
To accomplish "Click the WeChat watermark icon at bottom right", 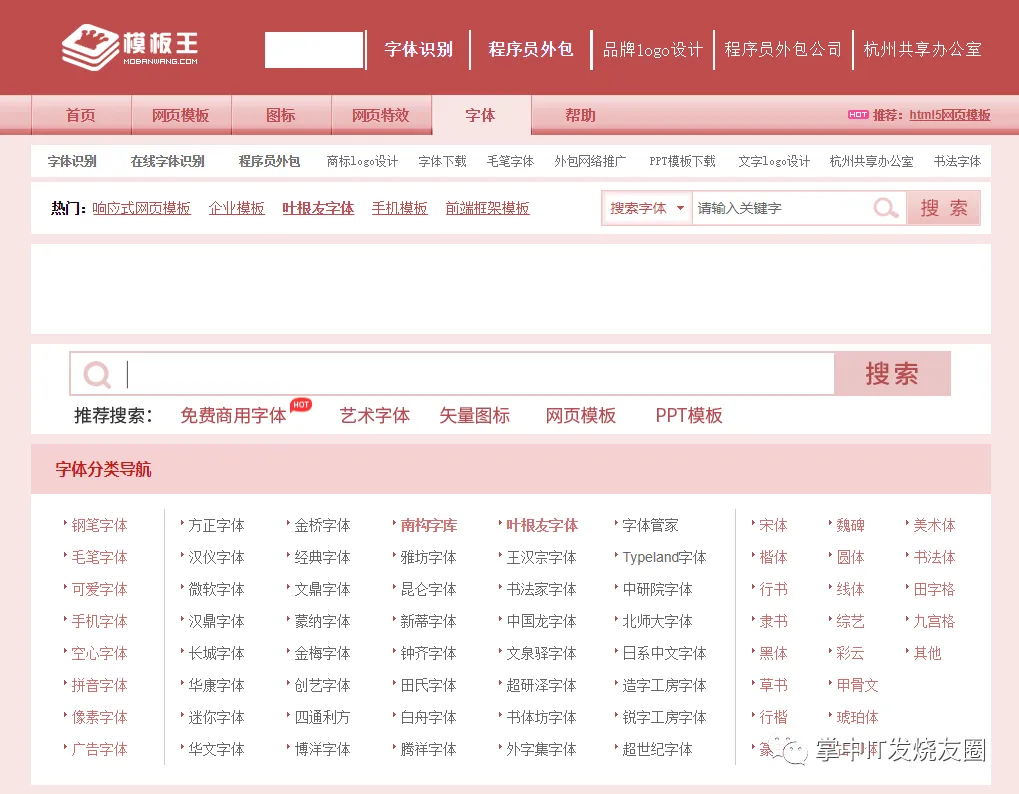I will point(790,749).
